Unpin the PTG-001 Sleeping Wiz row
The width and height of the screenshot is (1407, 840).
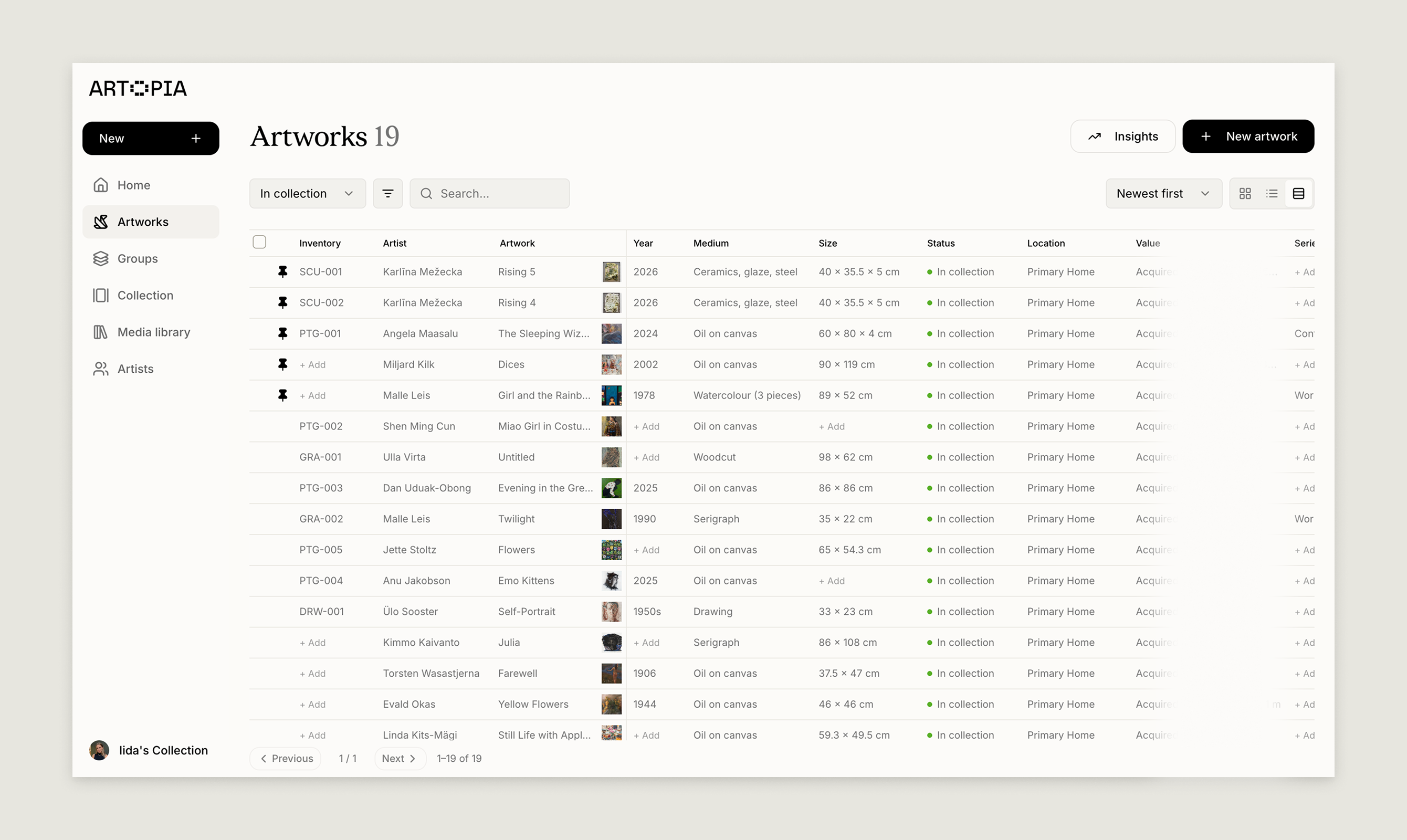(282, 333)
